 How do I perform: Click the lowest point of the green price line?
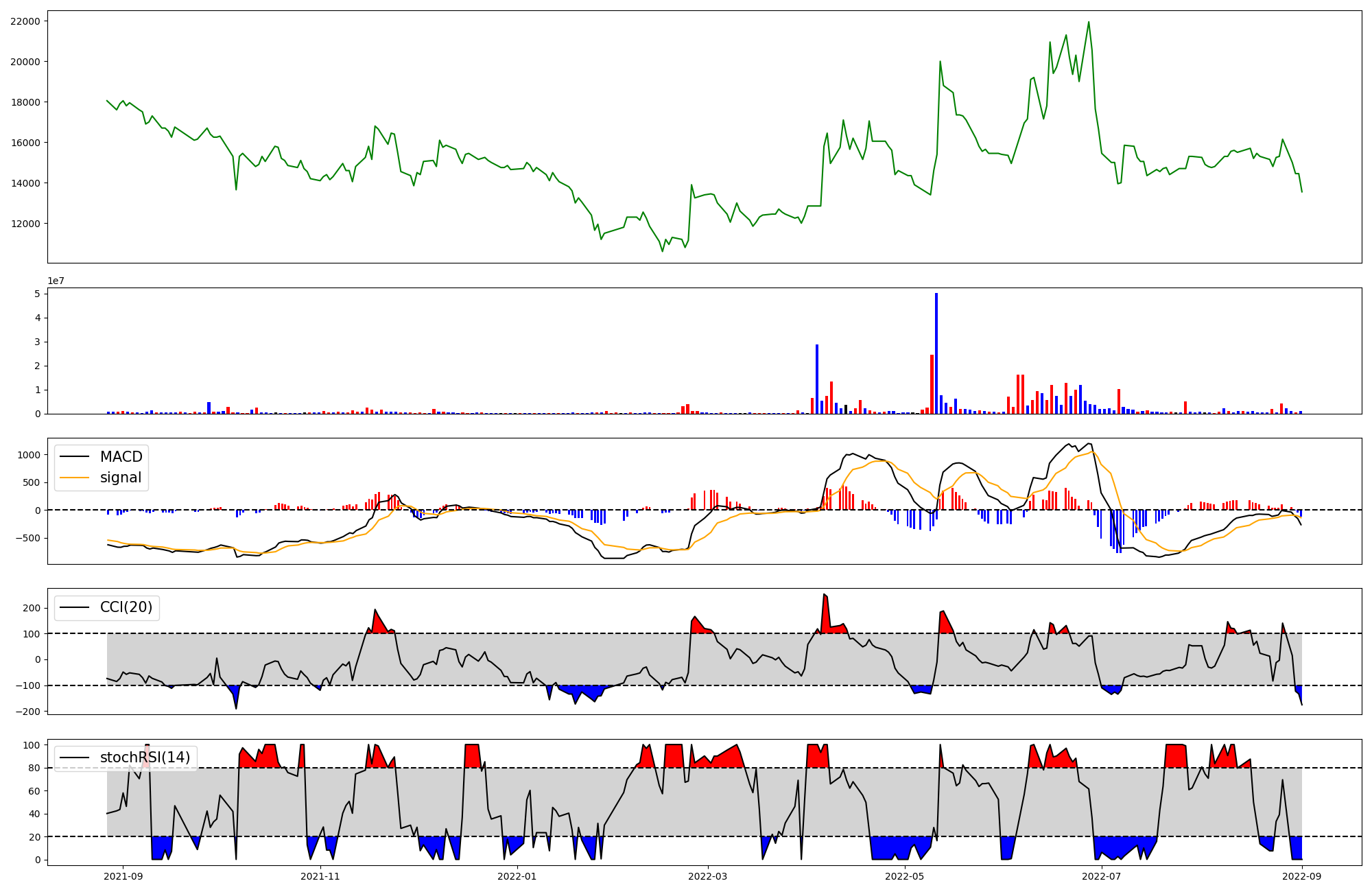pyautogui.click(x=662, y=251)
